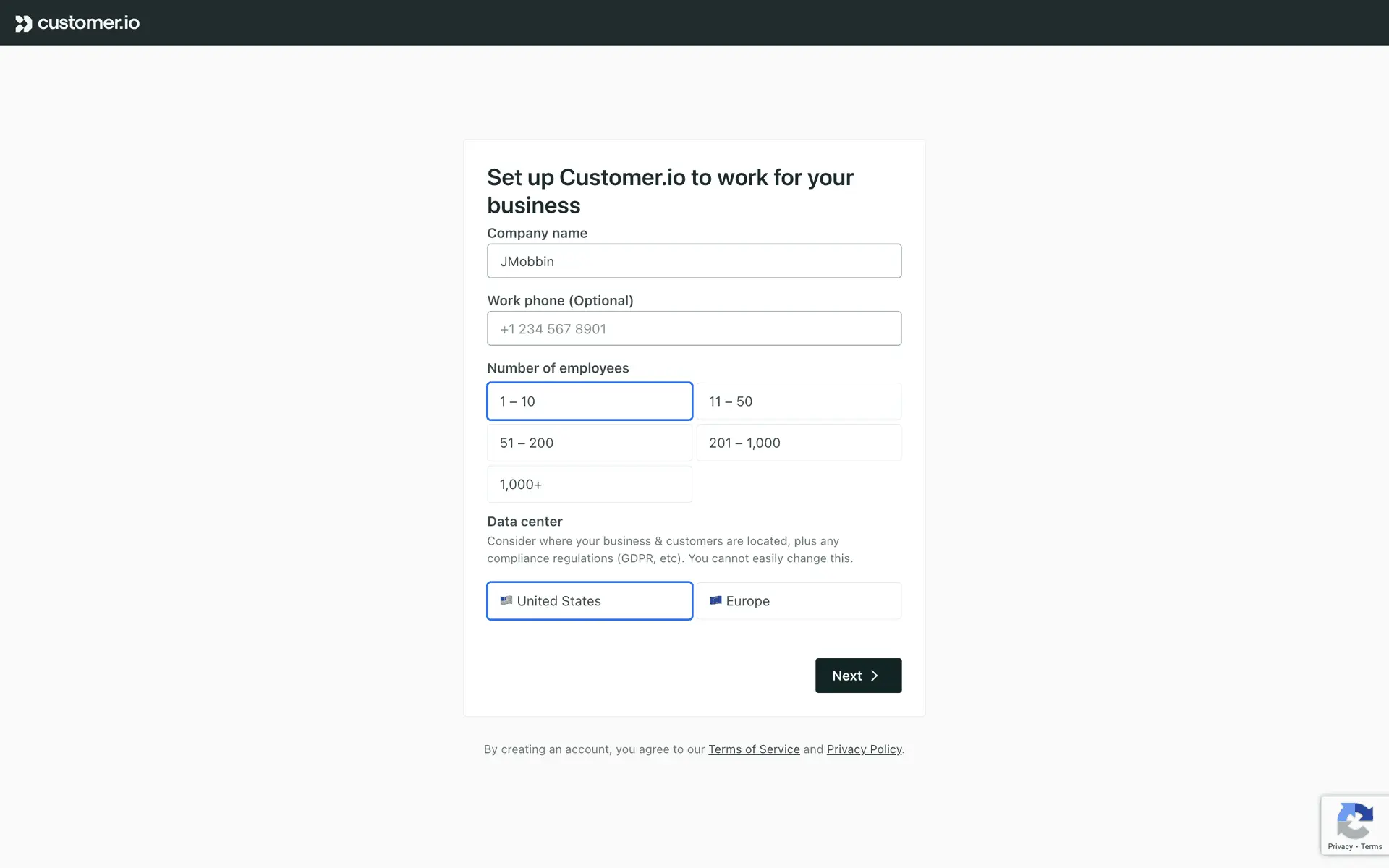This screenshot has height=868, width=1389.
Task: Click the reCAPTCHA Privacy link
Action: click(1340, 846)
